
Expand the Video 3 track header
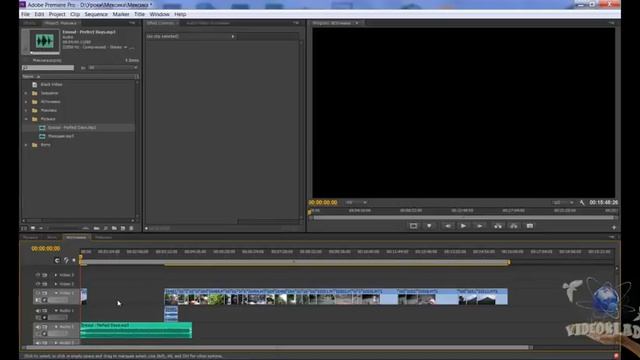tap(56, 276)
